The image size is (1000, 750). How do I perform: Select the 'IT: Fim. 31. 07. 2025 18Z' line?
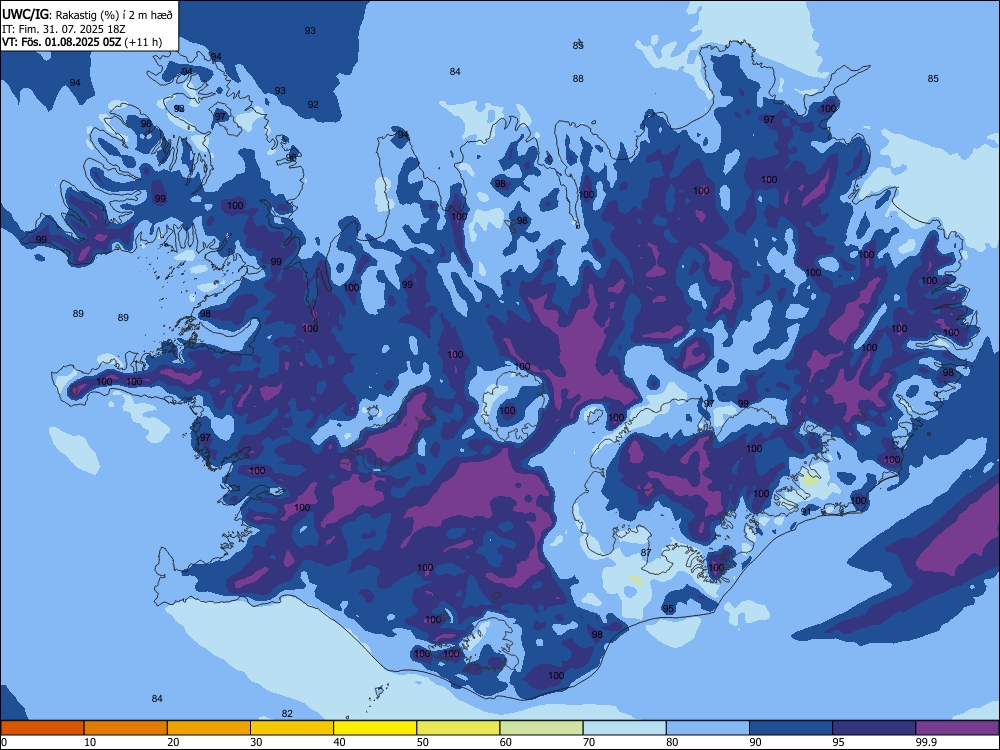tap(65, 29)
